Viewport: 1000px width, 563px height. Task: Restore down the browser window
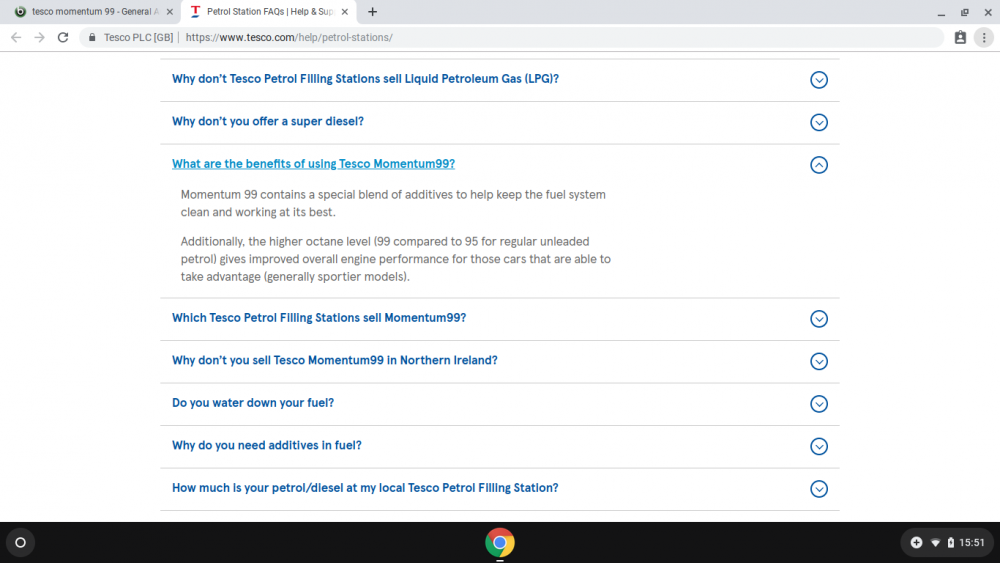click(x=964, y=12)
